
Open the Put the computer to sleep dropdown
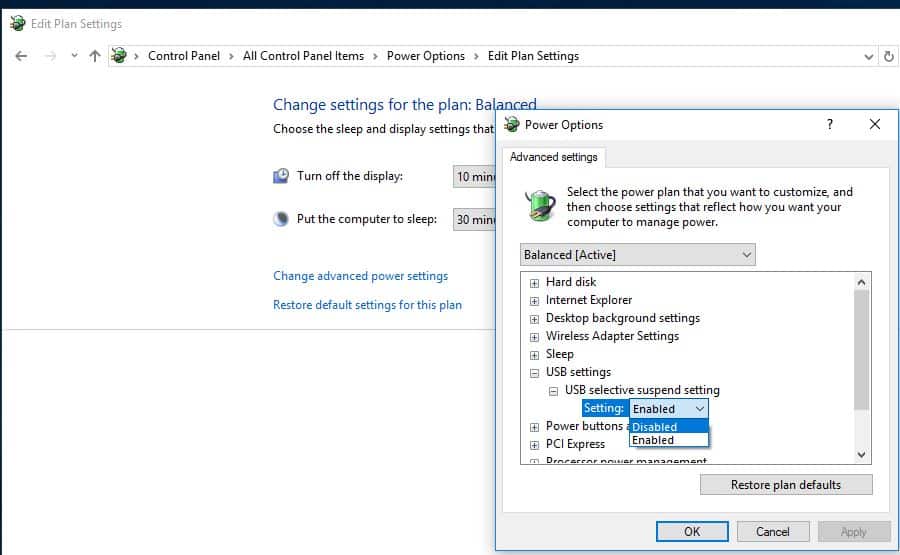click(x=475, y=219)
